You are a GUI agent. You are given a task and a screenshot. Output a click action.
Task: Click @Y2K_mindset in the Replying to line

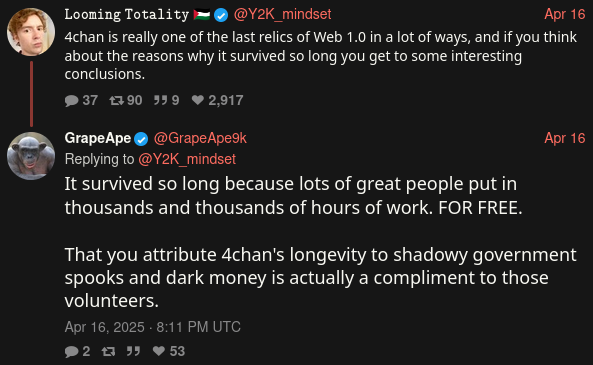point(187,159)
